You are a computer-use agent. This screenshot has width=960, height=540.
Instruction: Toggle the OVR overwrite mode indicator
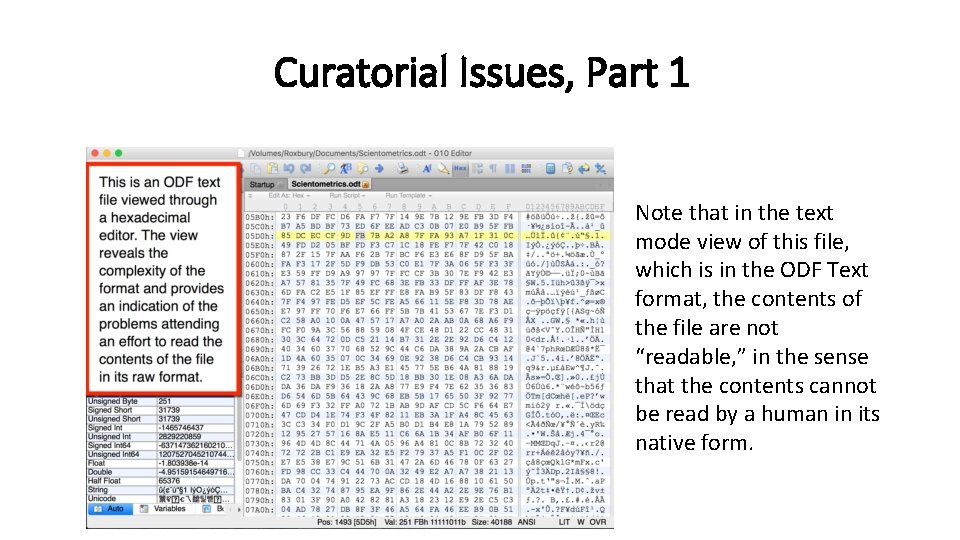pos(598,522)
